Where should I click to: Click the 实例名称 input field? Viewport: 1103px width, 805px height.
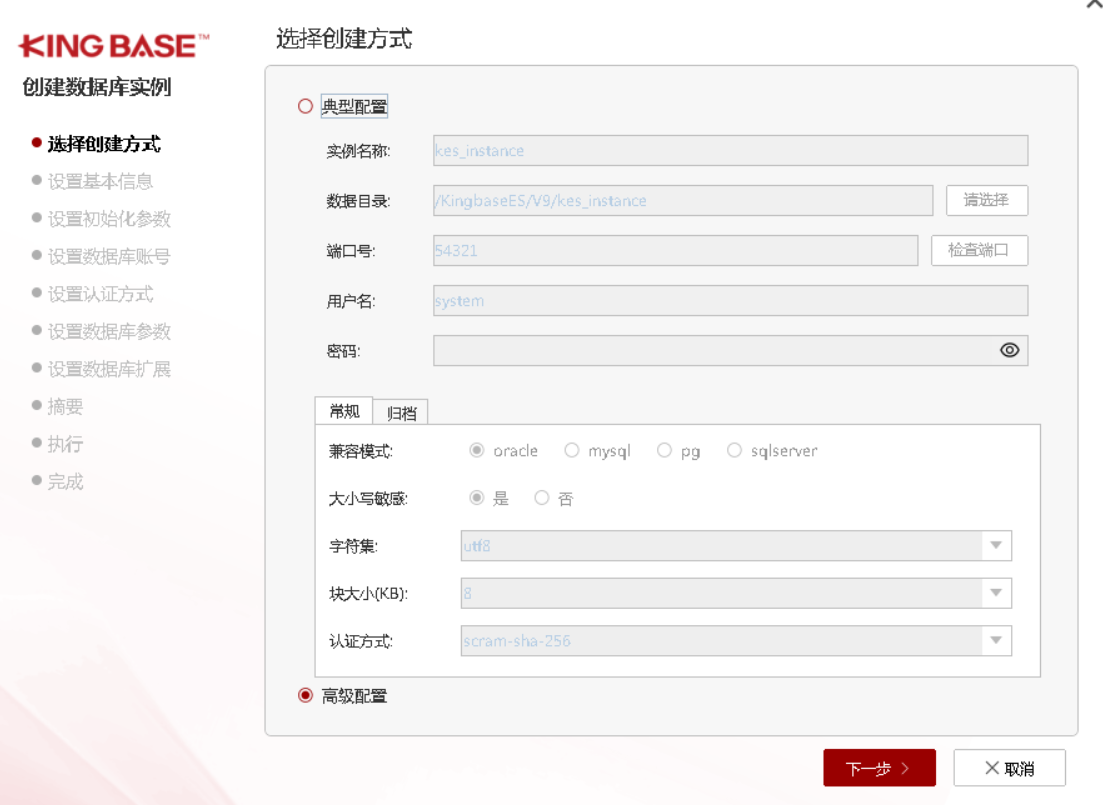click(x=730, y=151)
